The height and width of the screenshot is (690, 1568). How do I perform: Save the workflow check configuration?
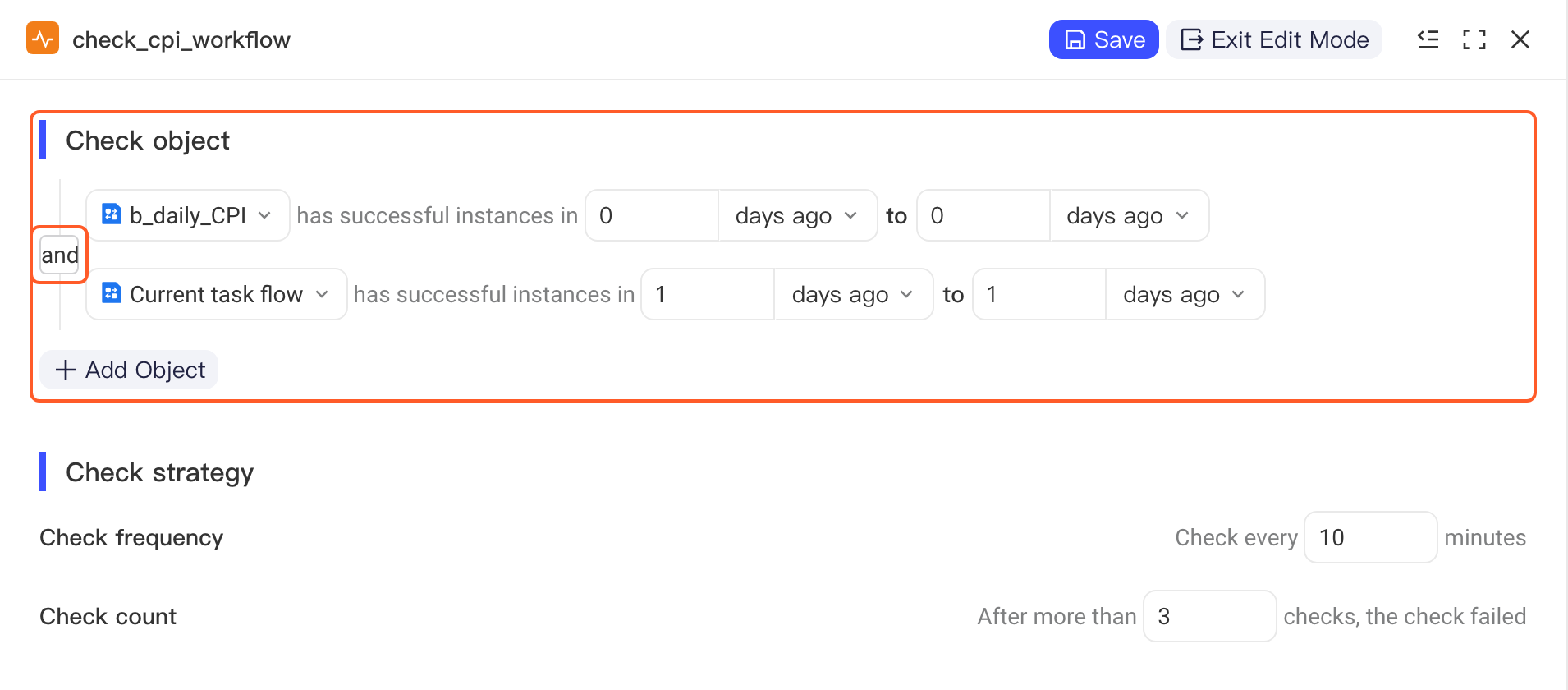click(1103, 39)
